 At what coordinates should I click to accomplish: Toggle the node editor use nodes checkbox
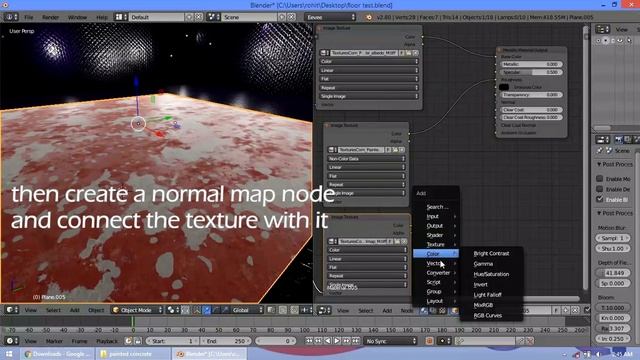point(587,311)
